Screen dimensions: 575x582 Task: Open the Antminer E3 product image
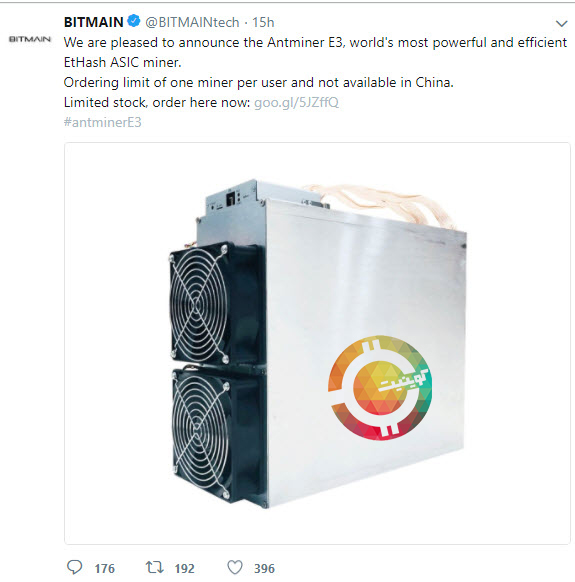[317, 343]
